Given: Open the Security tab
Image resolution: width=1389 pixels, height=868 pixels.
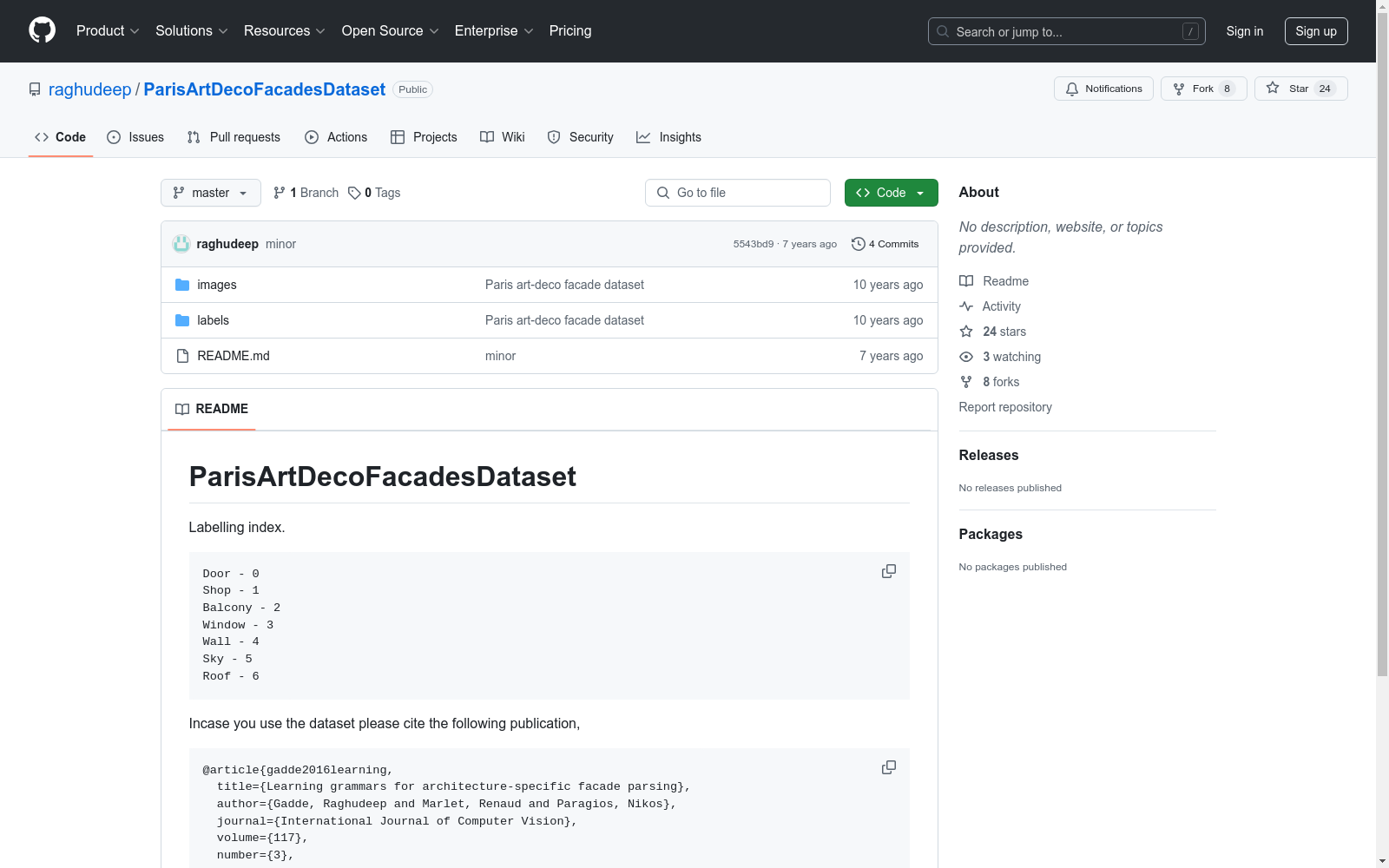Looking at the screenshot, I should click(581, 137).
